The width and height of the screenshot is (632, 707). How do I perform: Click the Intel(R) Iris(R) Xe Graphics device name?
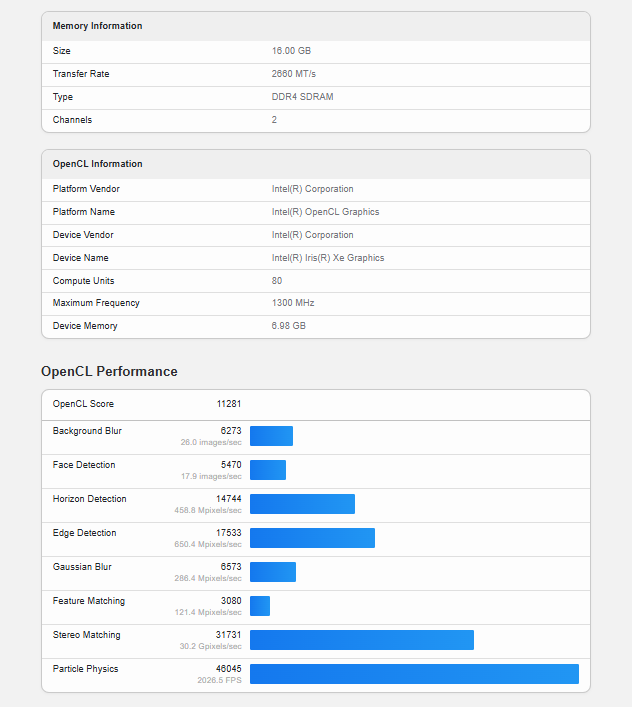tap(328, 258)
